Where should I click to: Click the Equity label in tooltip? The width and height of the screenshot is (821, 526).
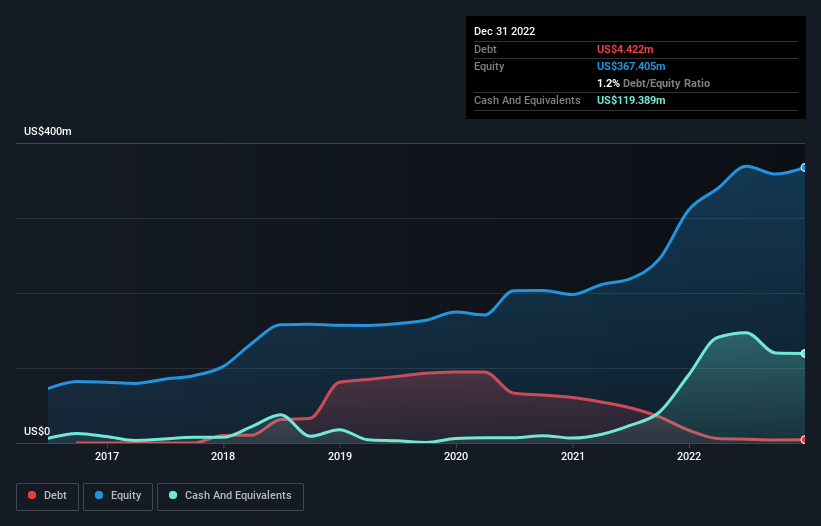[489, 66]
